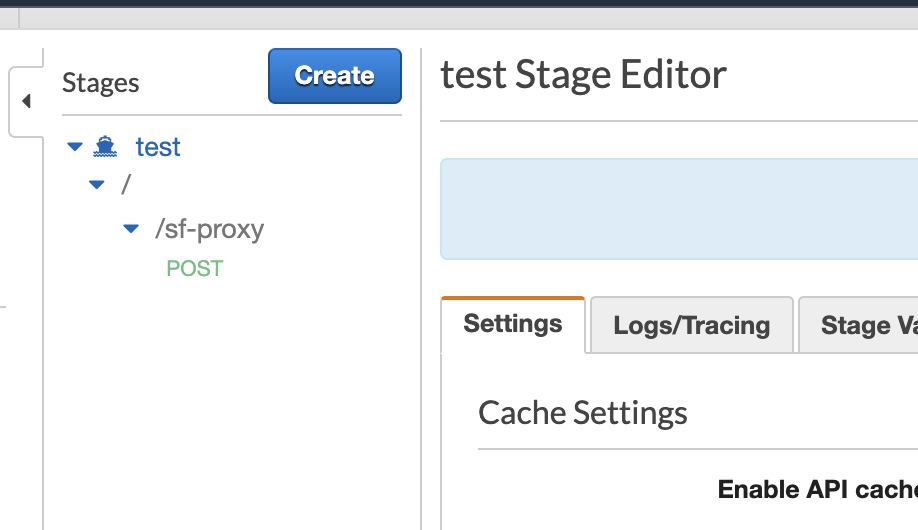The height and width of the screenshot is (530, 918).
Task: Collapse the left navigation panel arrow
Action: [x=26, y=101]
